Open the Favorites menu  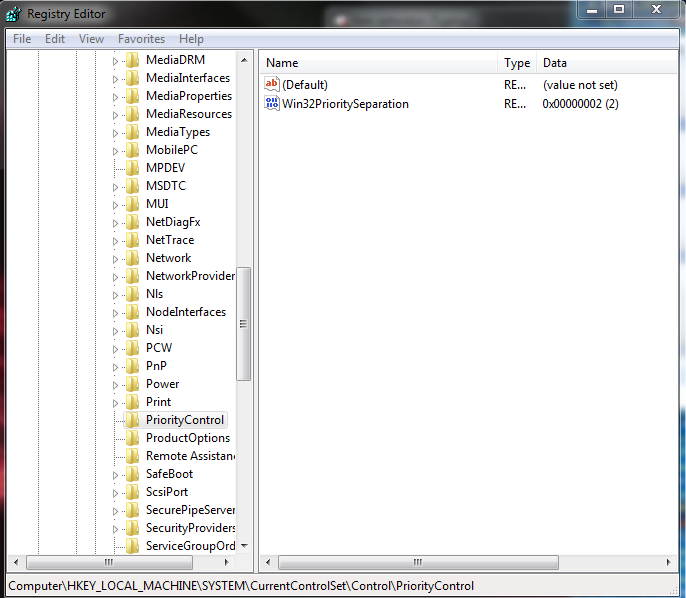(x=141, y=39)
